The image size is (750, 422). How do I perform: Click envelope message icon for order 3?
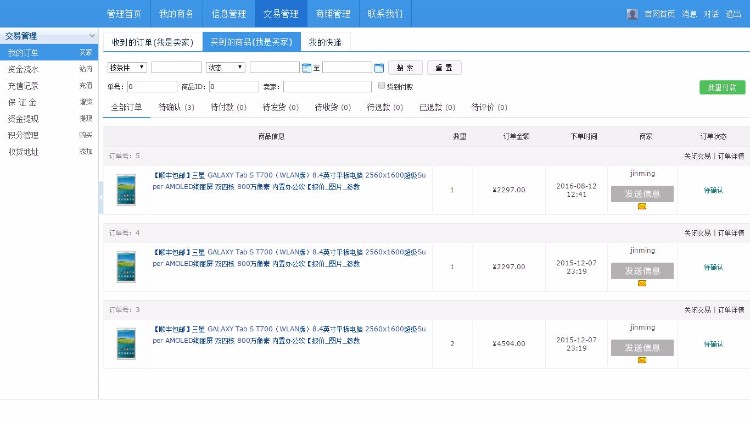(x=642, y=360)
